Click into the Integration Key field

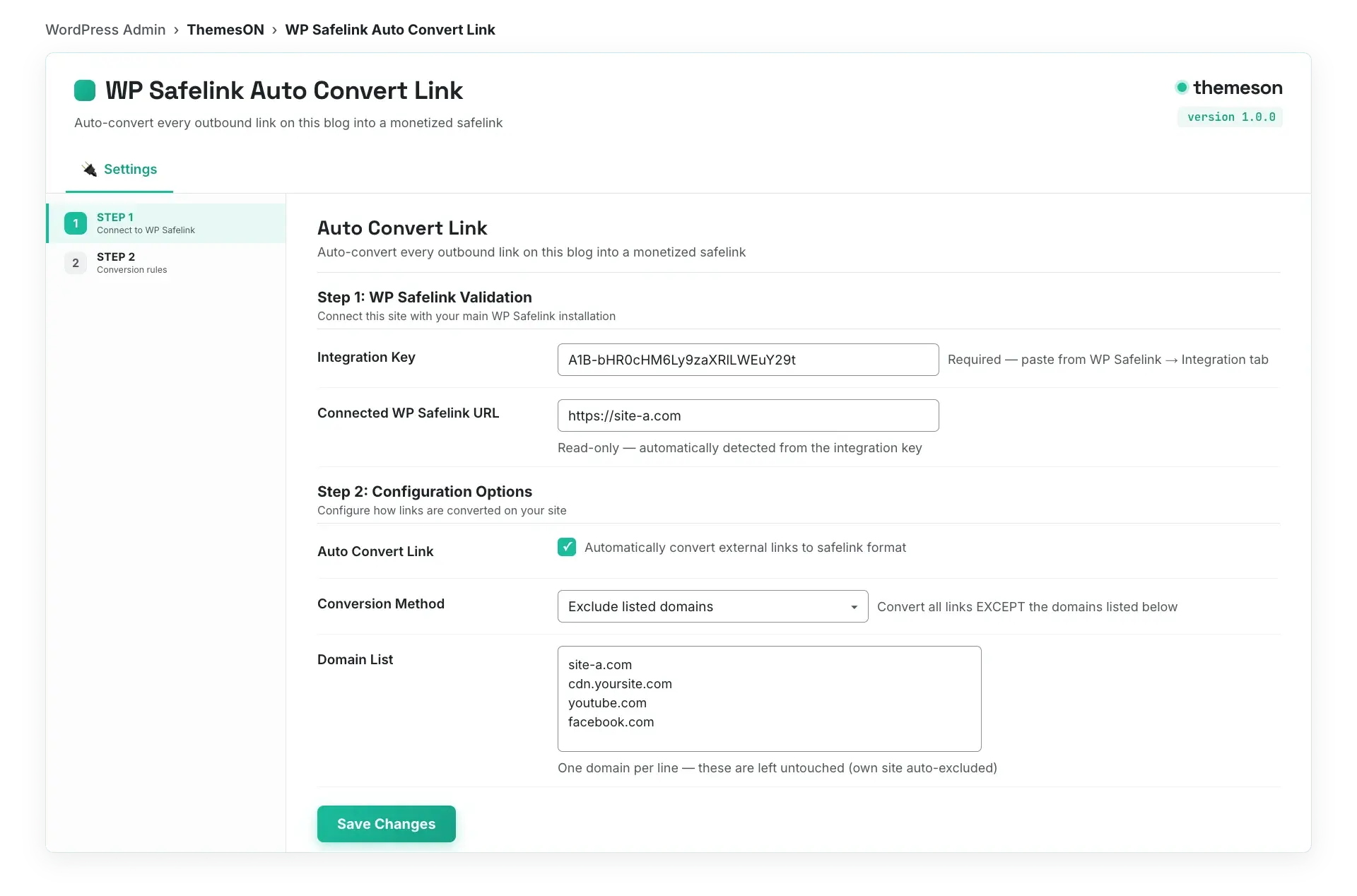[x=748, y=360]
